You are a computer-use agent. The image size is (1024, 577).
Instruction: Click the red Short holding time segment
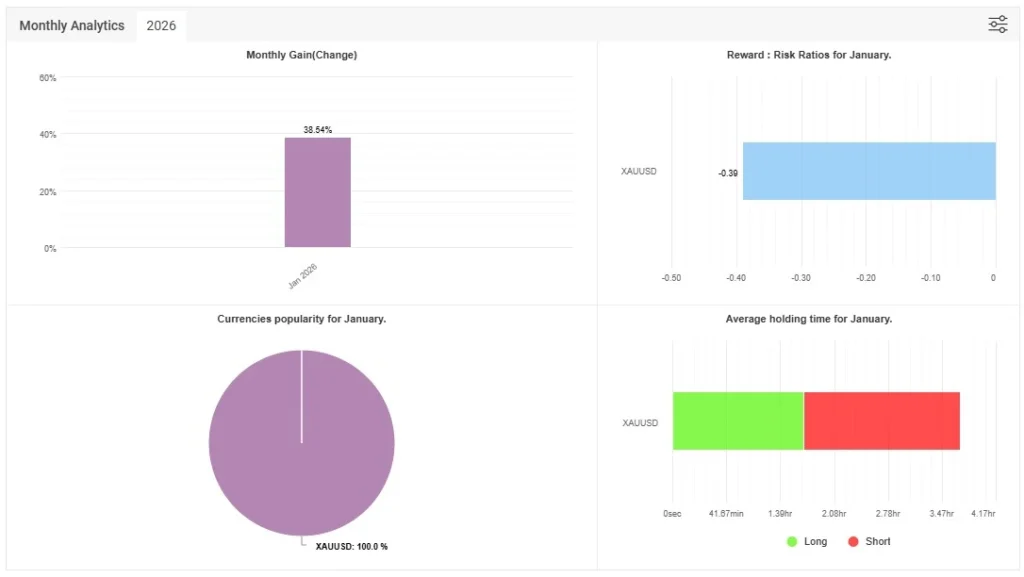[x=881, y=421]
